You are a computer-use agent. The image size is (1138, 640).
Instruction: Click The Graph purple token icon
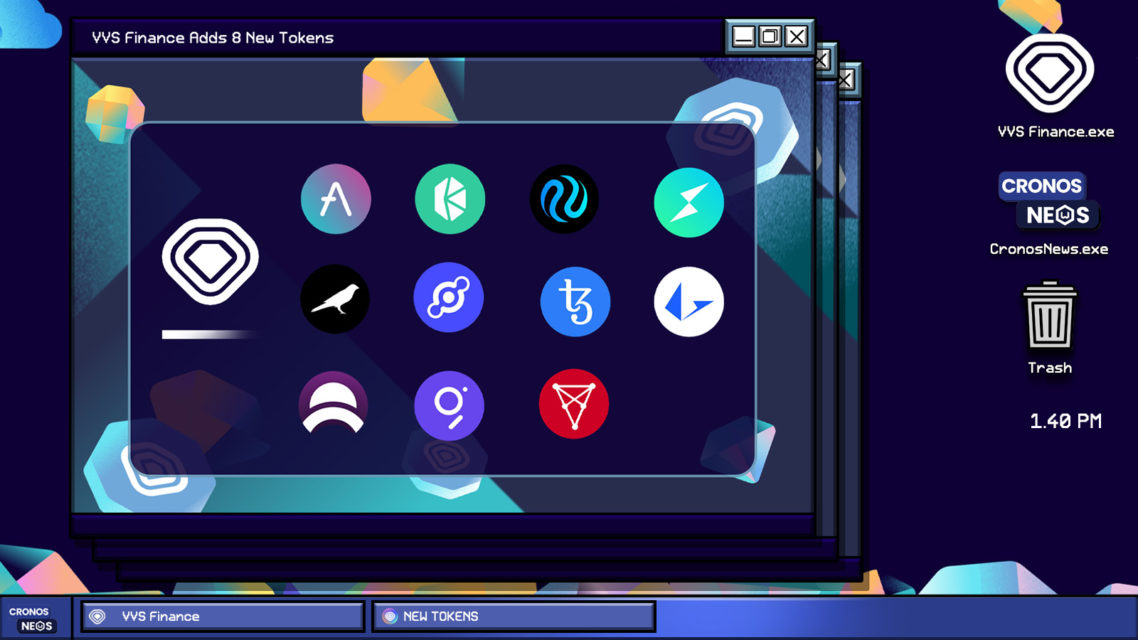click(x=449, y=406)
